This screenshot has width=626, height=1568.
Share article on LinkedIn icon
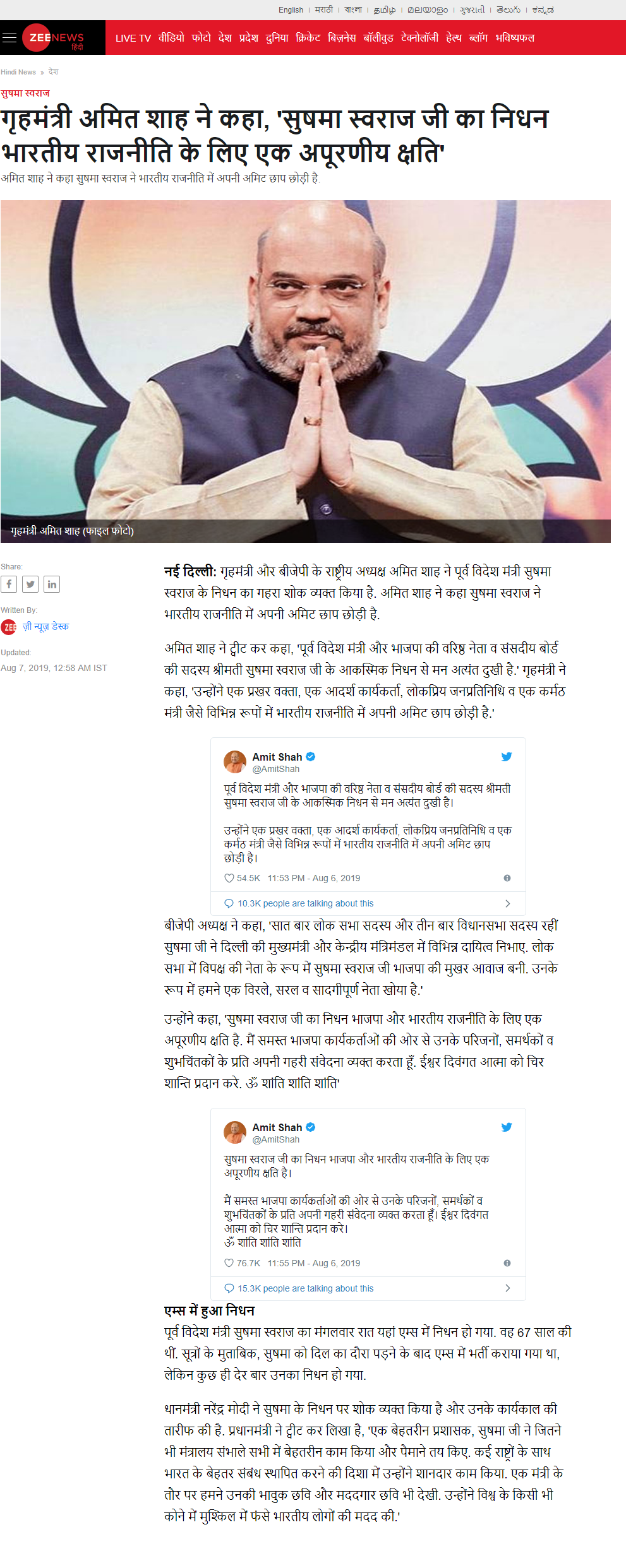[52, 584]
